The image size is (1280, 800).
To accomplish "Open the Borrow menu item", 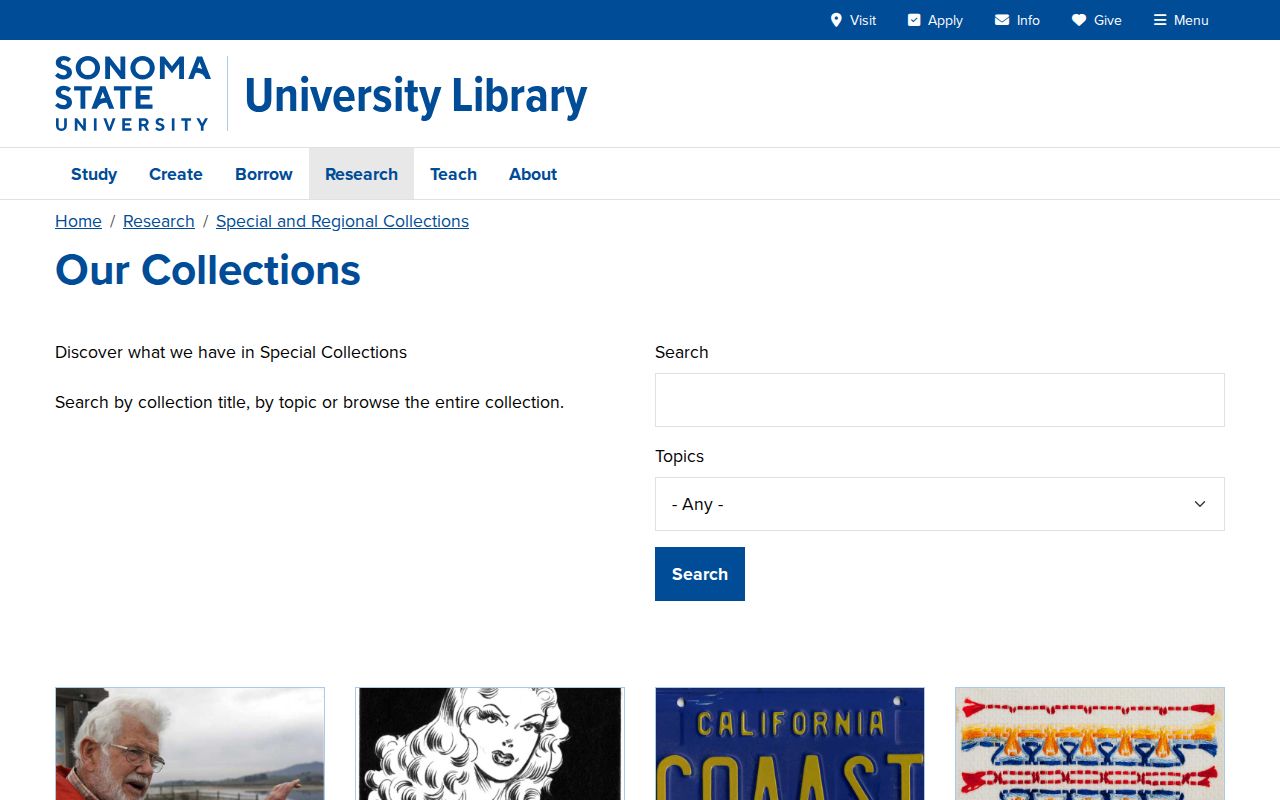I will tap(264, 174).
